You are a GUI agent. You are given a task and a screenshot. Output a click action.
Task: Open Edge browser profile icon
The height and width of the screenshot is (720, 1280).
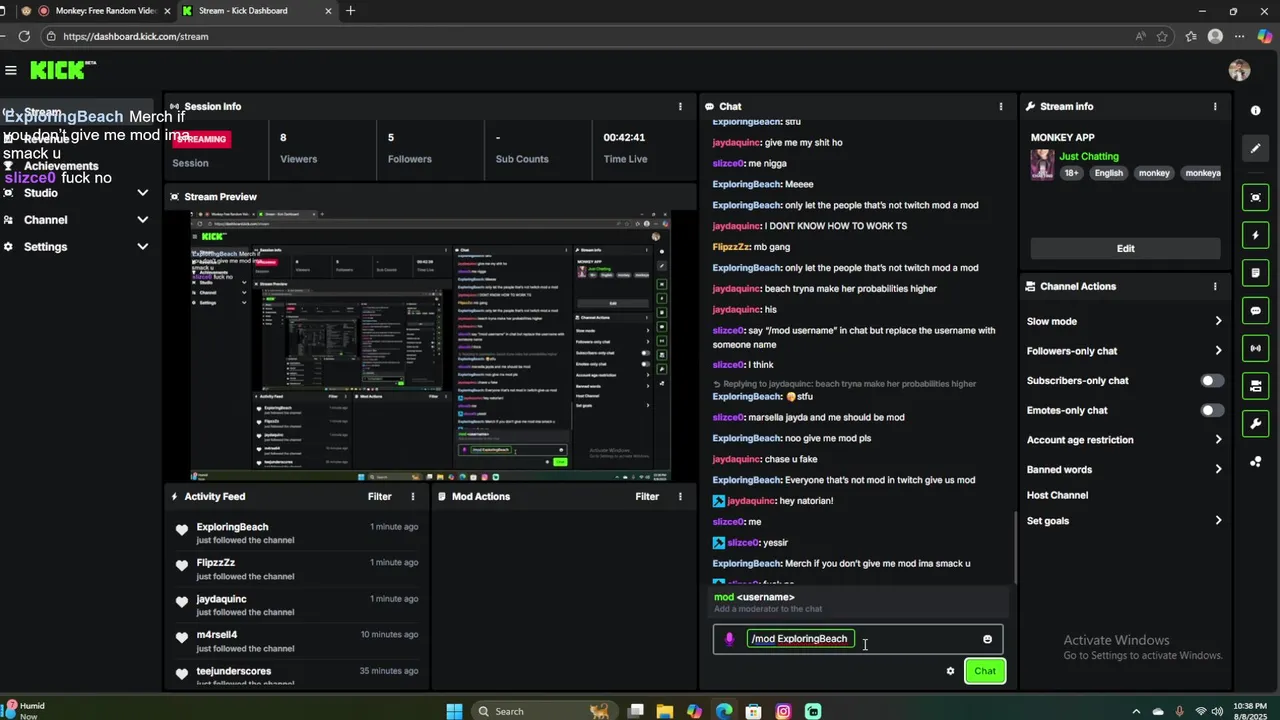pos(1215,36)
